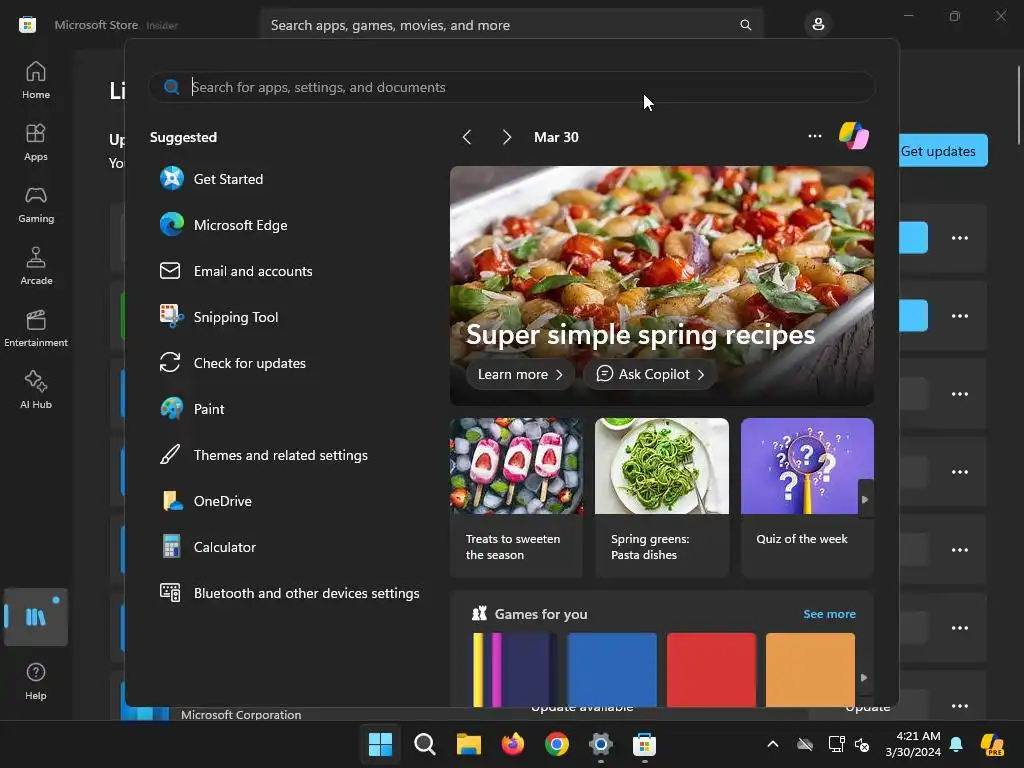This screenshot has width=1024, height=768.
Task: Open Google Chrome from the taskbar
Action: pyautogui.click(x=556, y=744)
